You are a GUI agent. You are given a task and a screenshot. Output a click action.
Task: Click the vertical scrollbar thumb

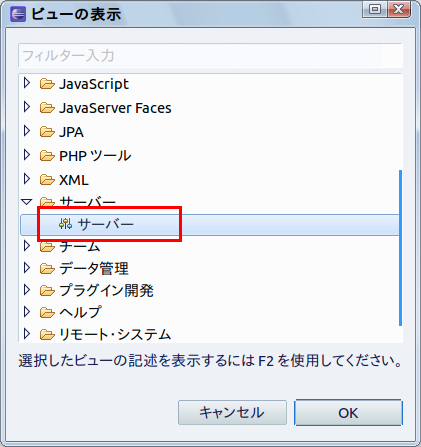(400, 248)
